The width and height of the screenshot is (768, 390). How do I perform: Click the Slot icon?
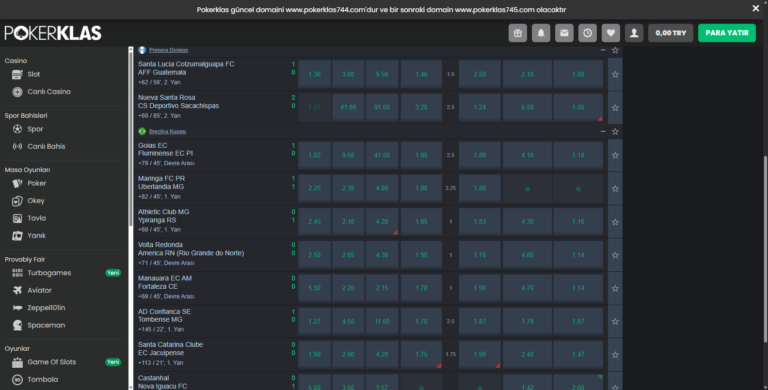tap(17, 74)
